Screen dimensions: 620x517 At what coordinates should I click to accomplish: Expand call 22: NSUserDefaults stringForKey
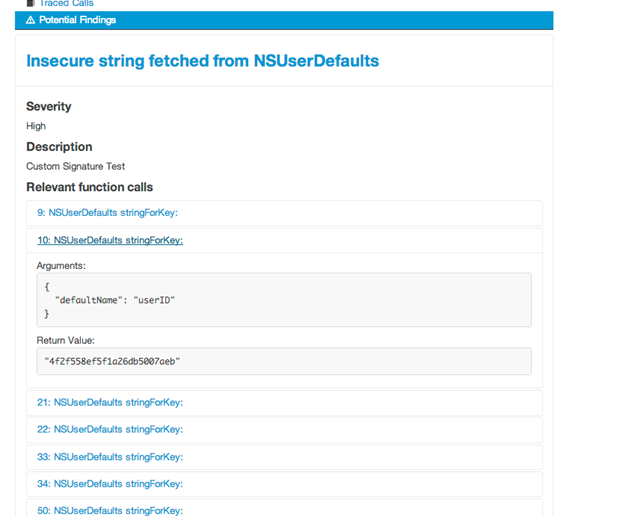tap(110, 429)
